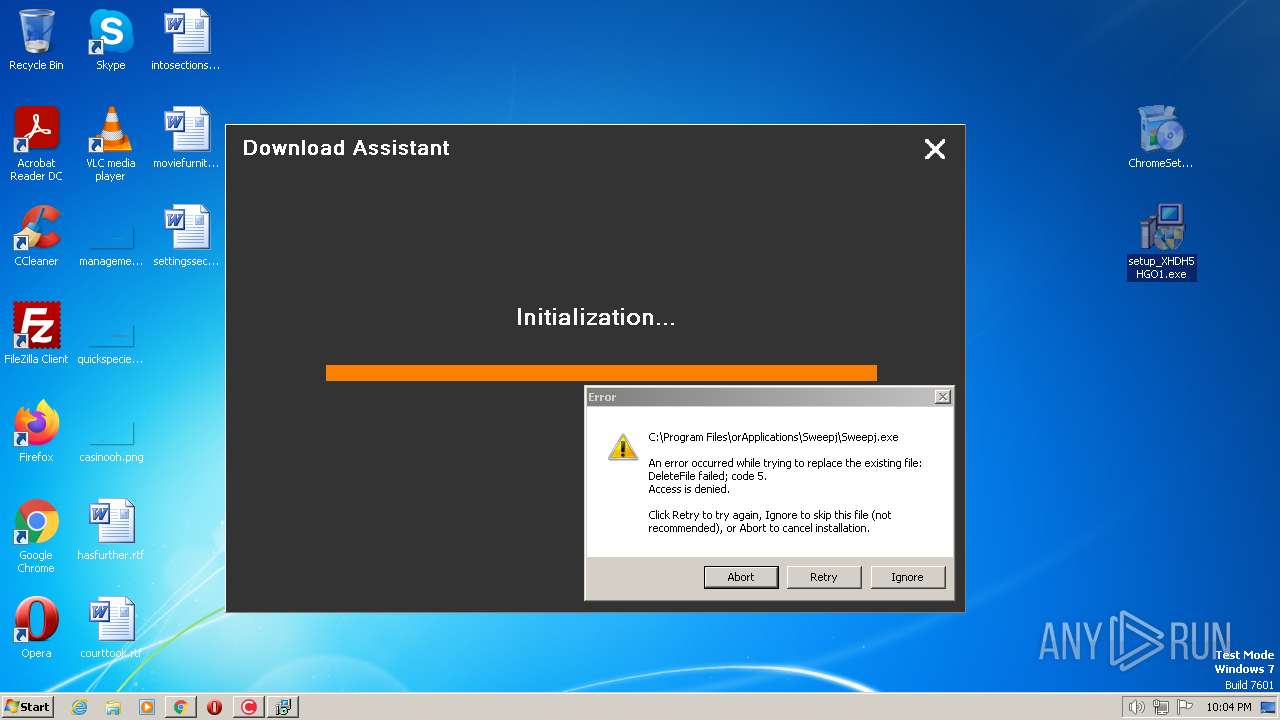
Task: Select the settingssec Word document icon
Action: (x=186, y=236)
